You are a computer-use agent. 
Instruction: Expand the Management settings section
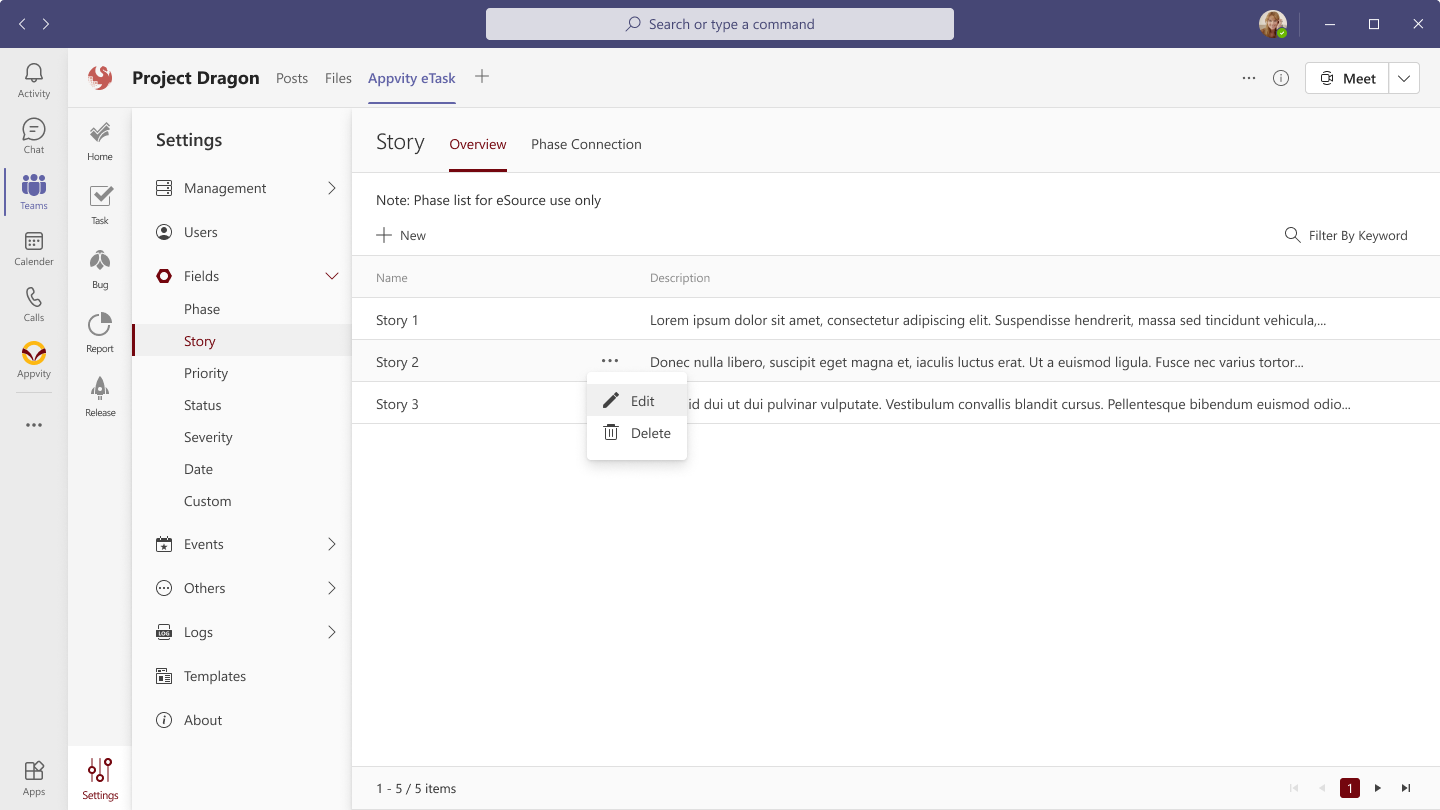coord(331,188)
